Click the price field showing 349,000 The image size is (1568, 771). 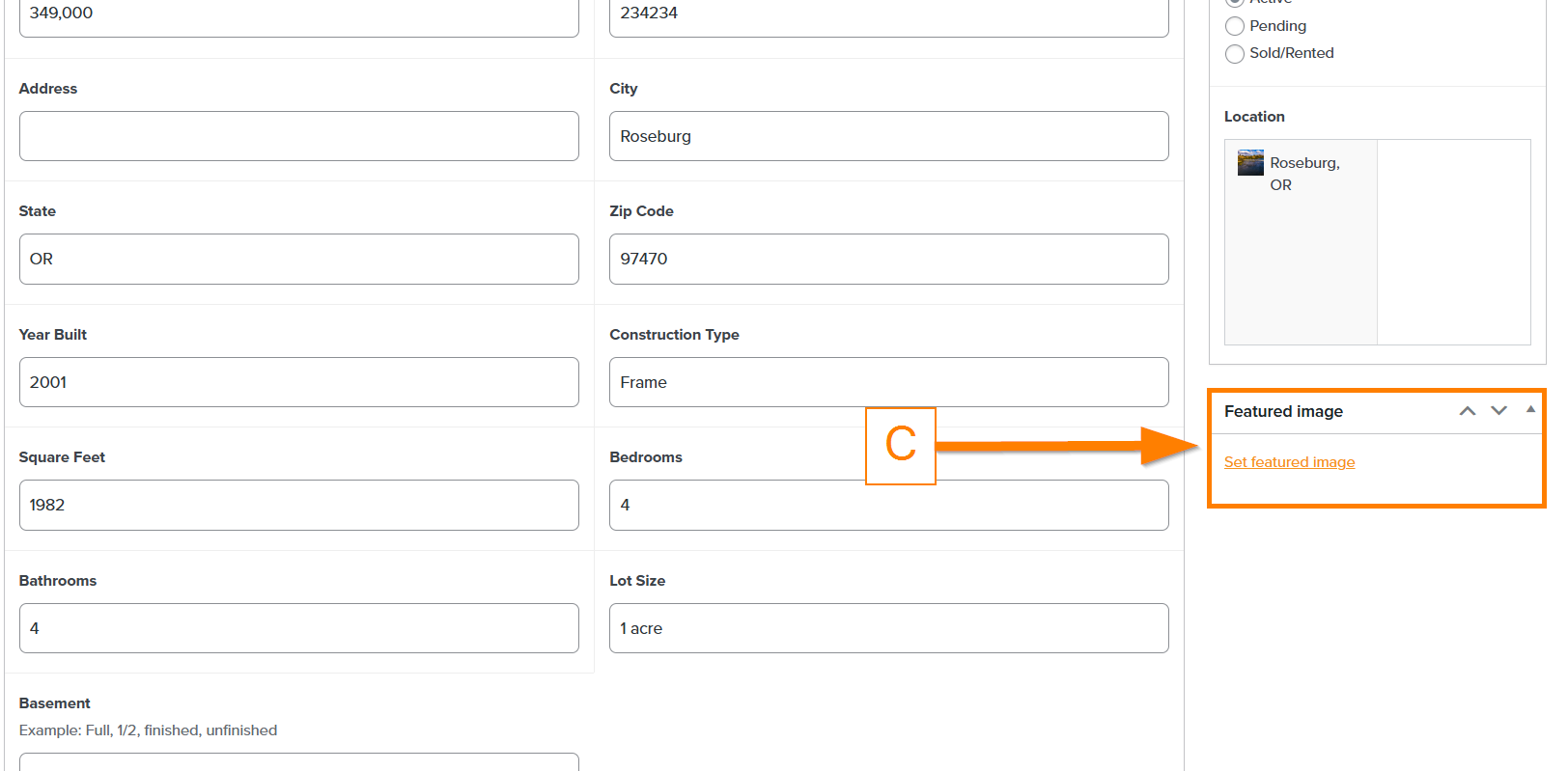298,15
